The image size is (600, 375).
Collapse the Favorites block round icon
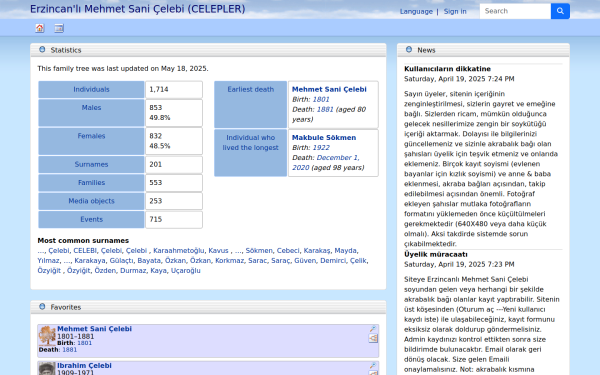tap(42, 307)
